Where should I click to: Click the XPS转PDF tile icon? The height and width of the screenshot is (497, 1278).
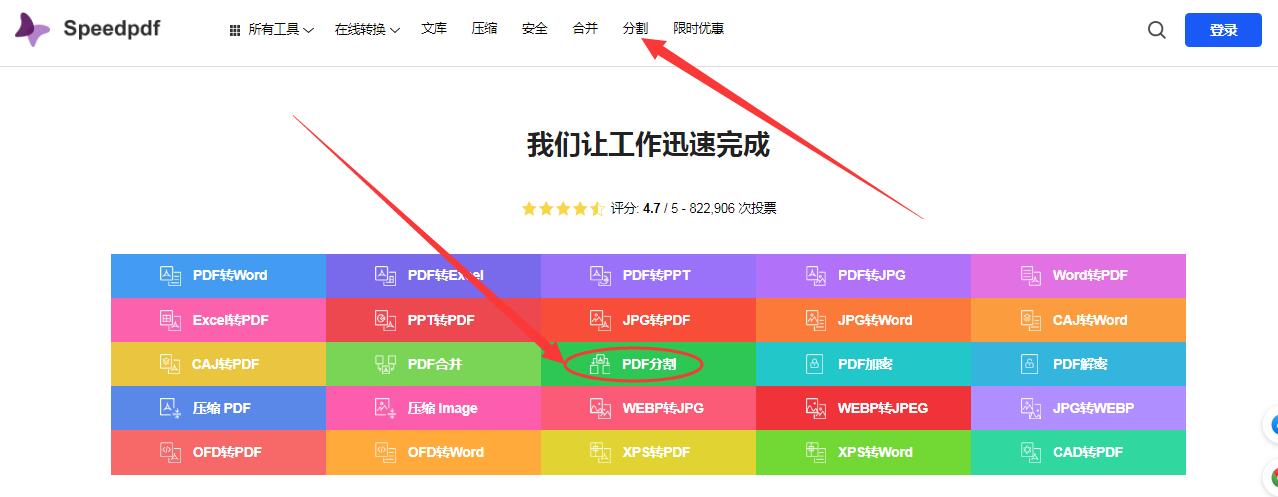click(601, 452)
